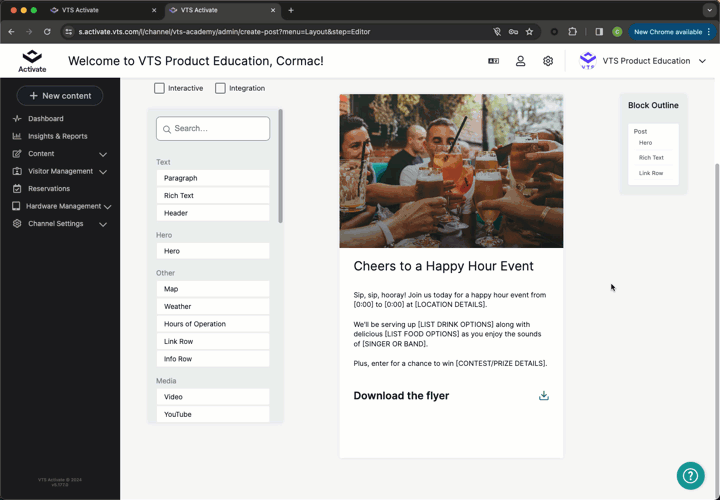Screen dimensions: 720x500
Task: Select the Link Row block in the list
Action: [213, 341]
